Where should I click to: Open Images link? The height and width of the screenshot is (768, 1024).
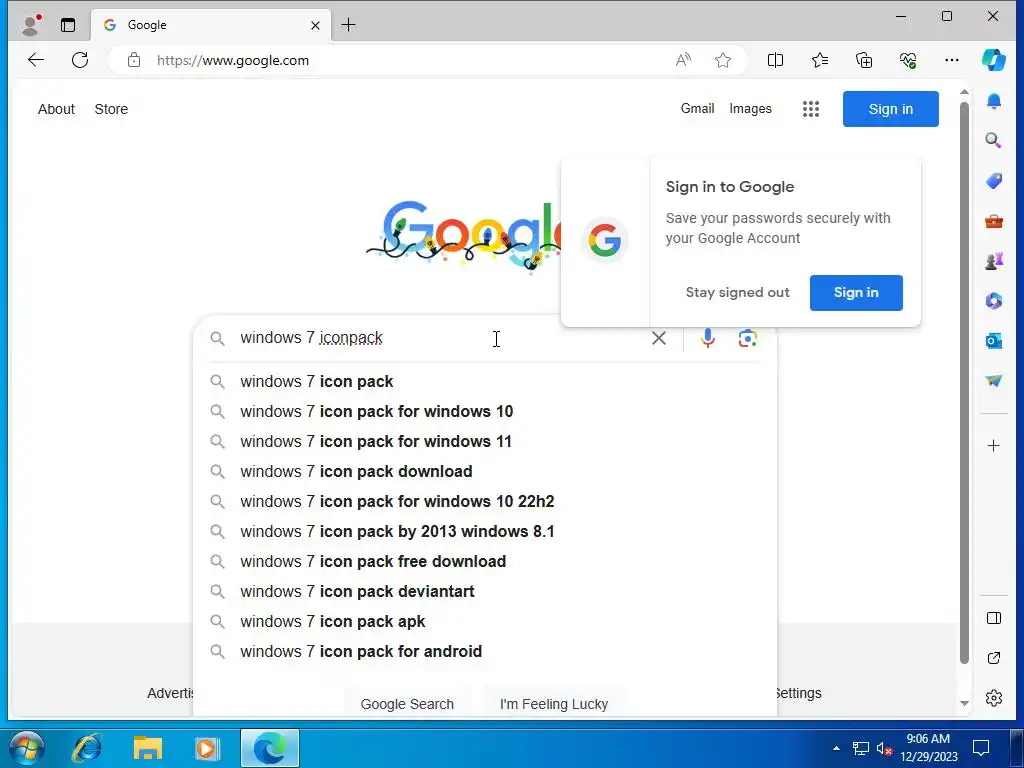(750, 108)
